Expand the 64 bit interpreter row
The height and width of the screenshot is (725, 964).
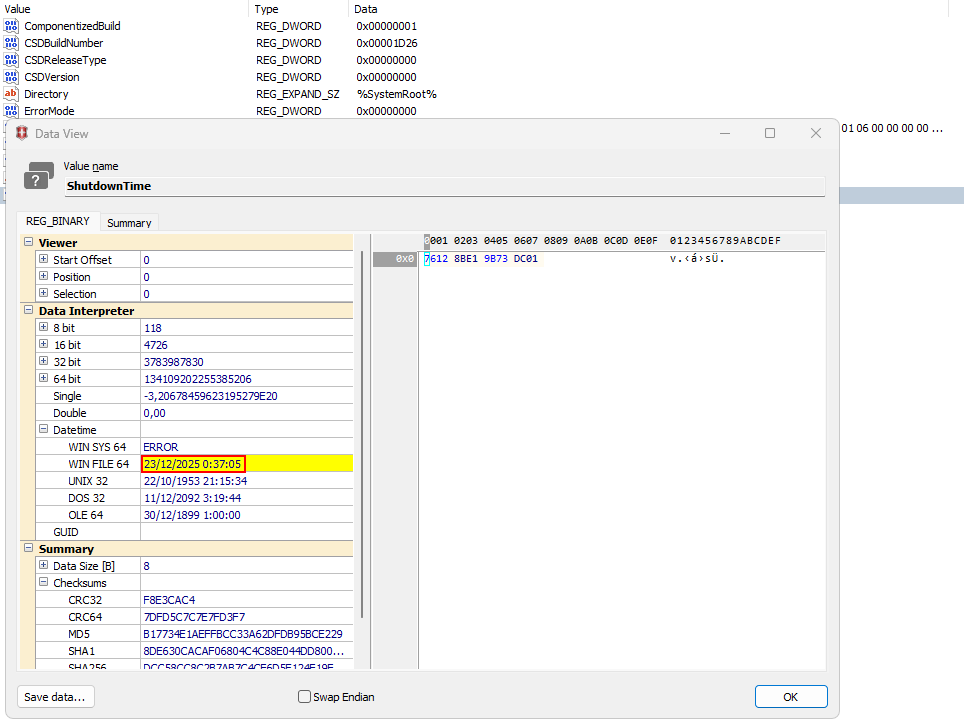click(43, 379)
